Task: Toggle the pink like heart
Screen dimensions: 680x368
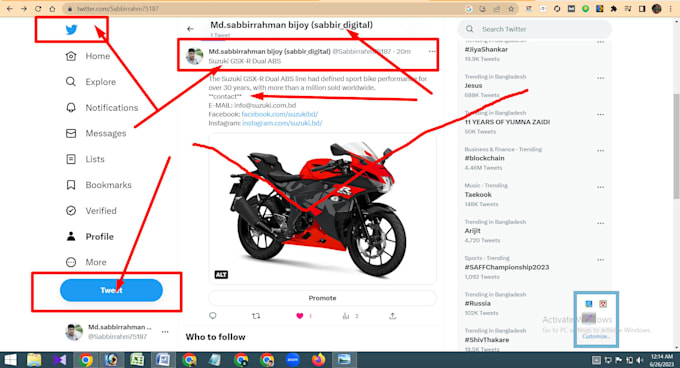Action: pyautogui.click(x=300, y=316)
